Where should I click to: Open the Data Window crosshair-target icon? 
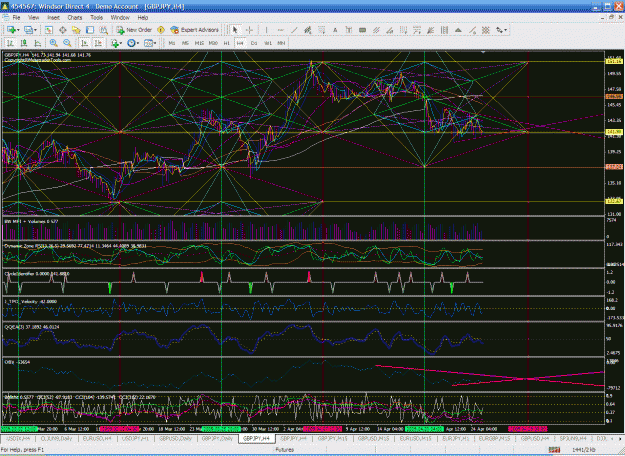pyautogui.click(x=63, y=30)
